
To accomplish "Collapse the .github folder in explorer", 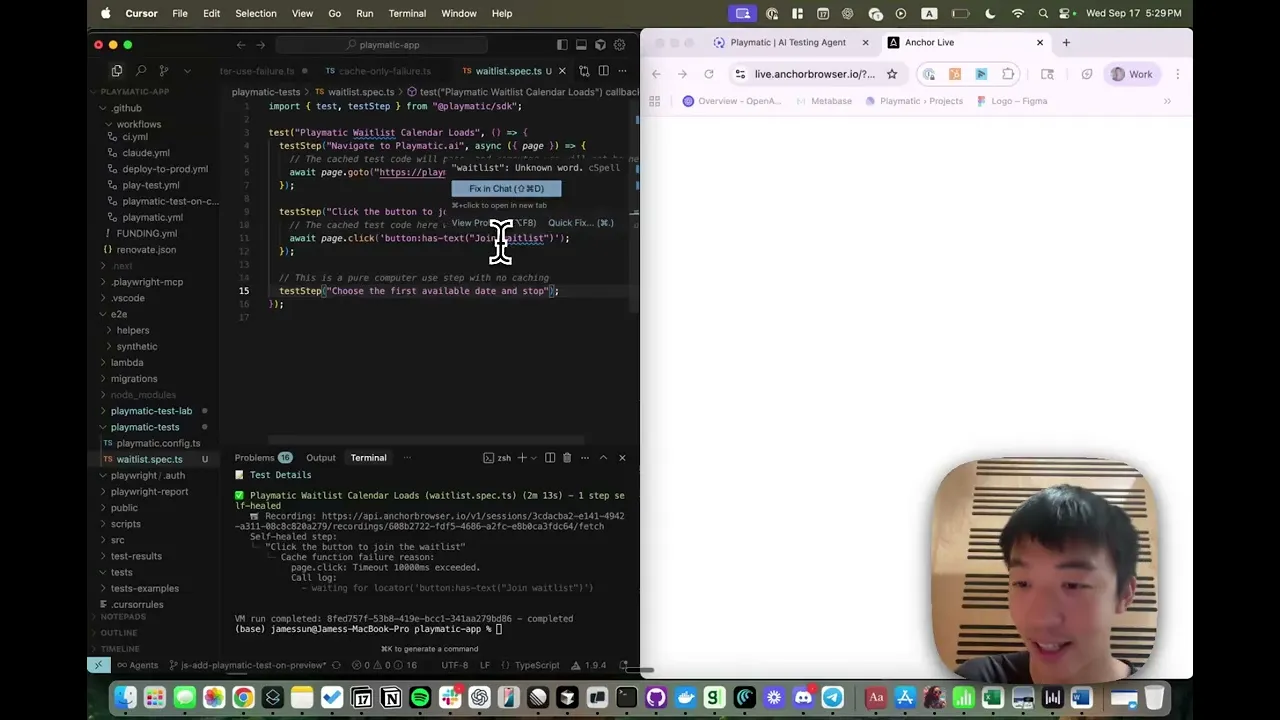I will [x=126, y=108].
